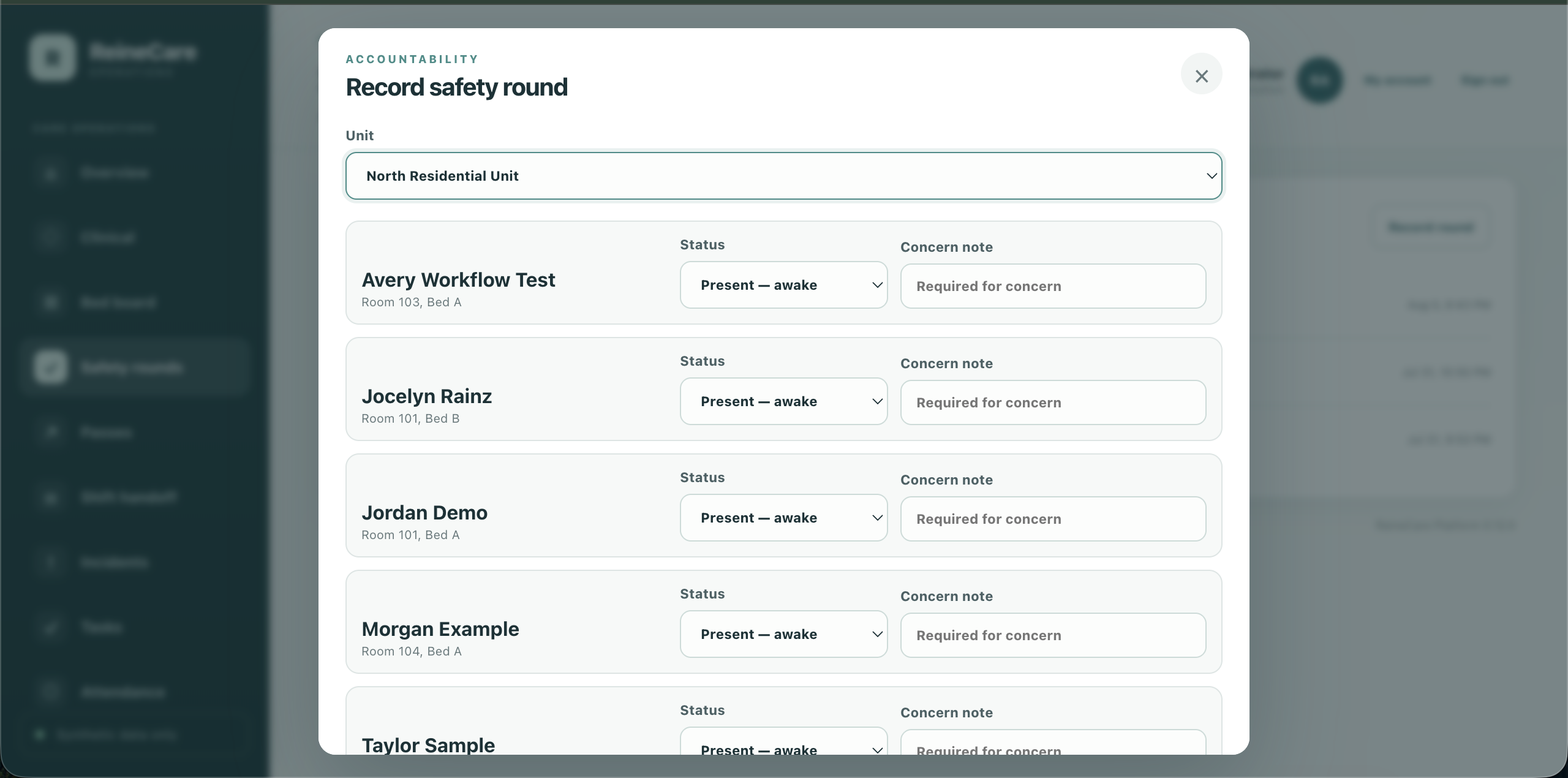Screen dimensions: 1568x778
Task: Close the Record safety round dialog
Action: coord(1201,74)
